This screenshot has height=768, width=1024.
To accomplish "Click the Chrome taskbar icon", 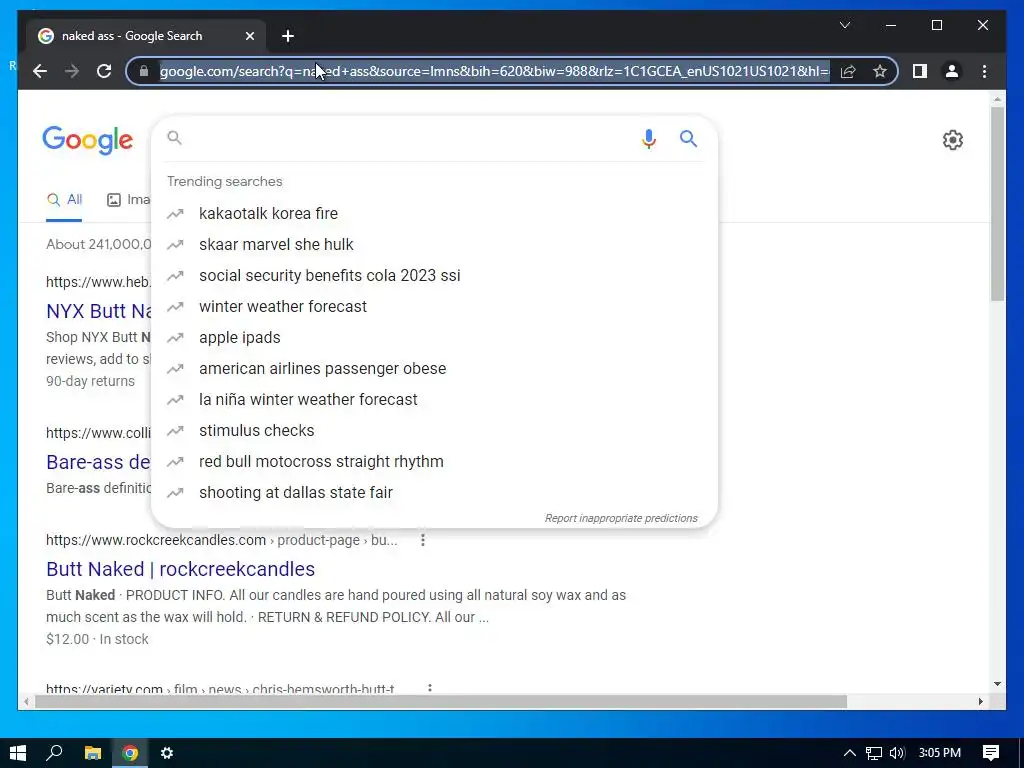I will click(130, 753).
